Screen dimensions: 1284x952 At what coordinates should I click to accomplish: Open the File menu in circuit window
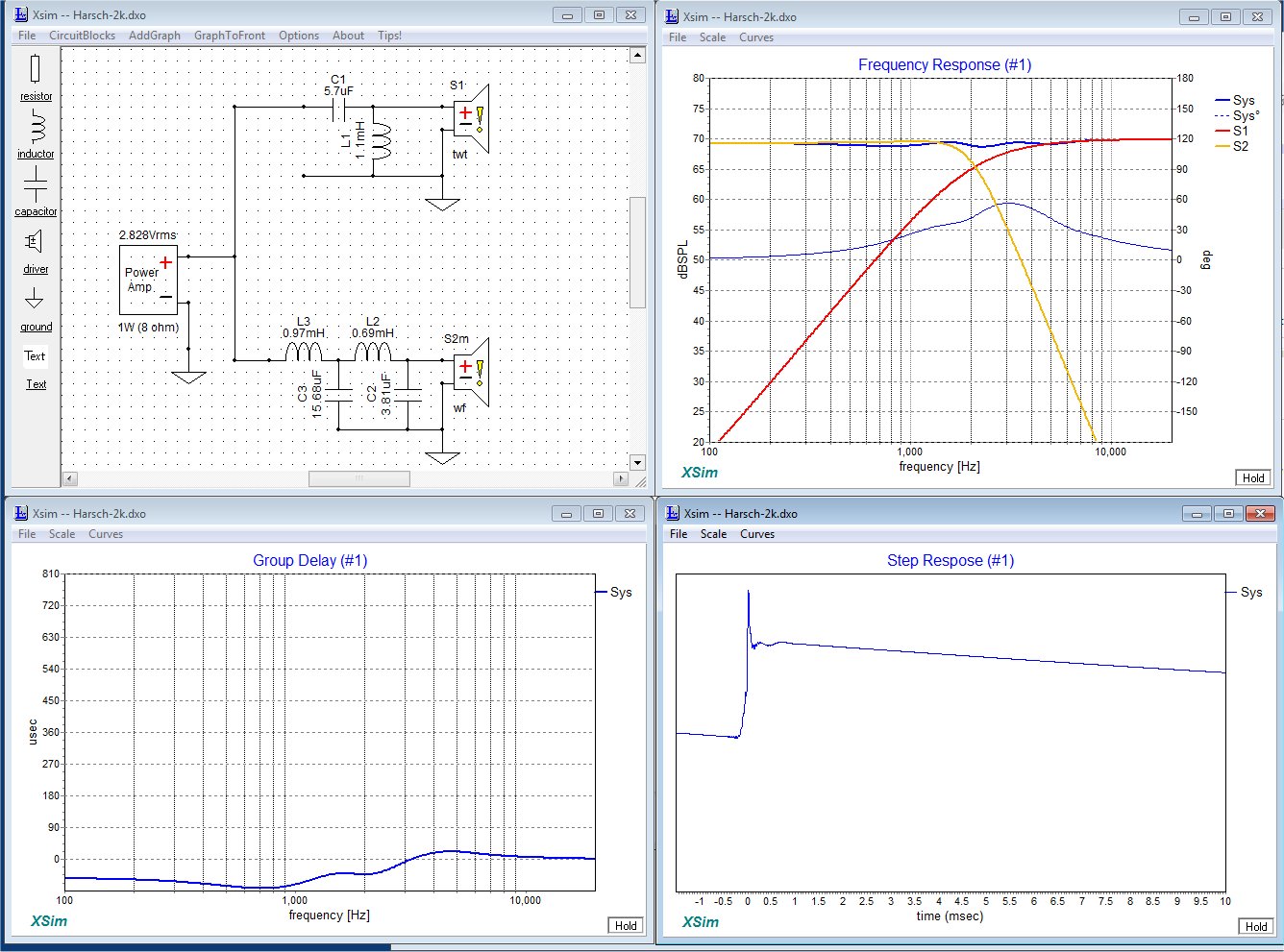pyautogui.click(x=27, y=36)
